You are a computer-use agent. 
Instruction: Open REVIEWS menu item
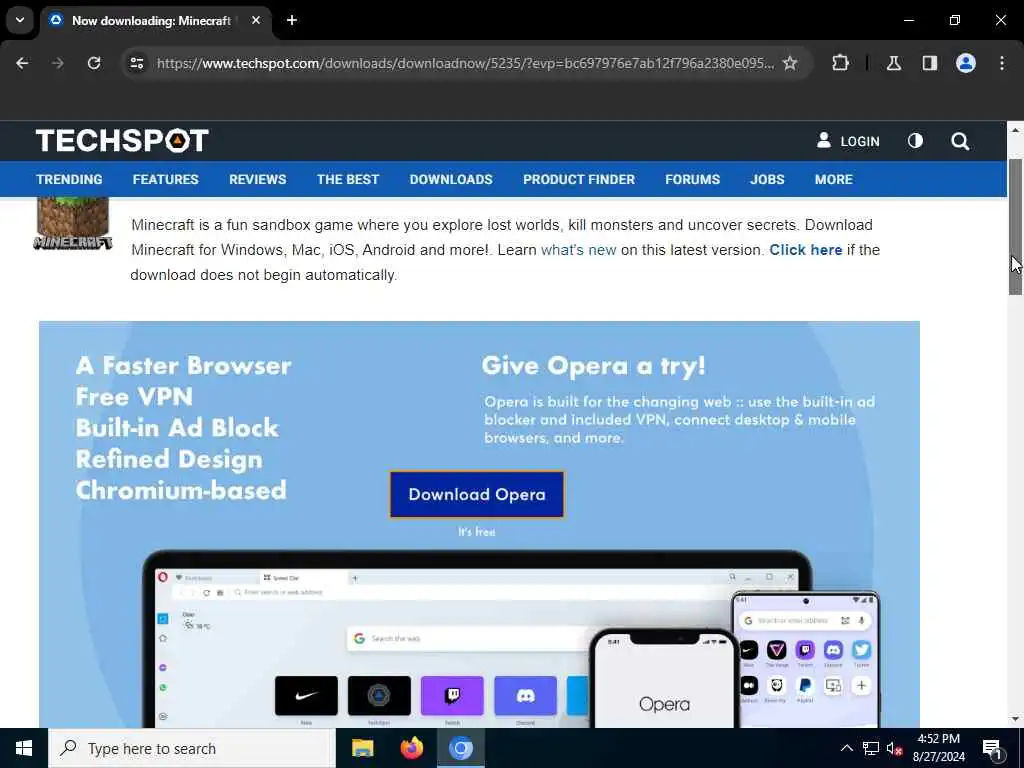tap(257, 180)
